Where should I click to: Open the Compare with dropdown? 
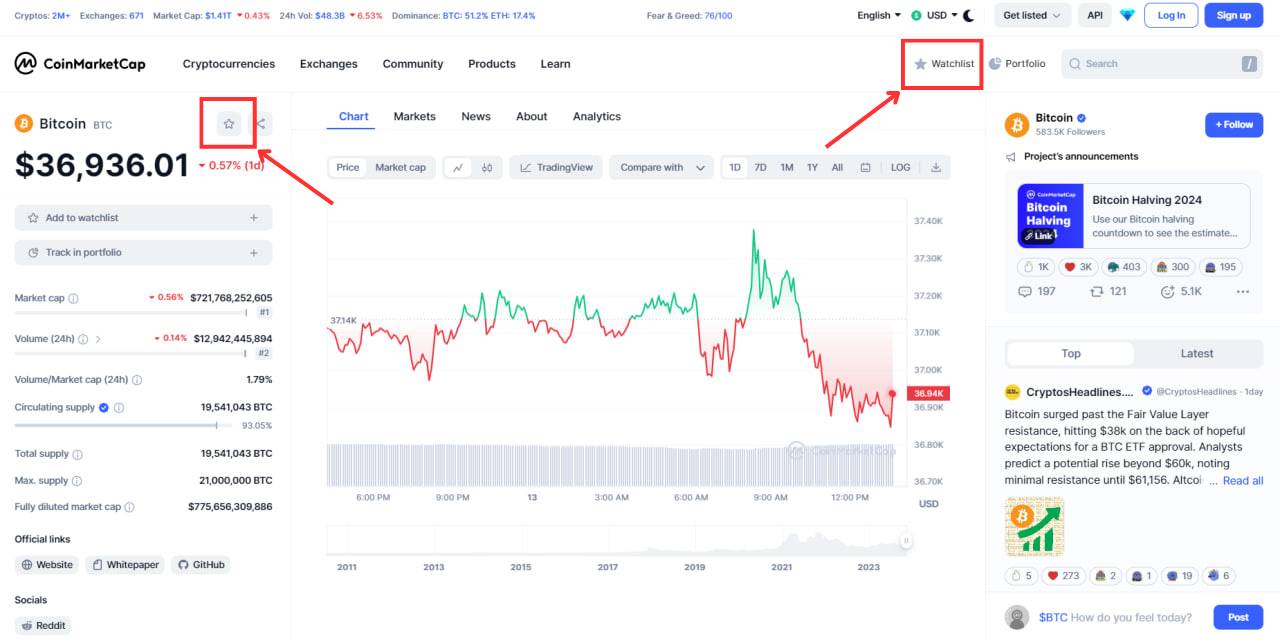(x=661, y=168)
